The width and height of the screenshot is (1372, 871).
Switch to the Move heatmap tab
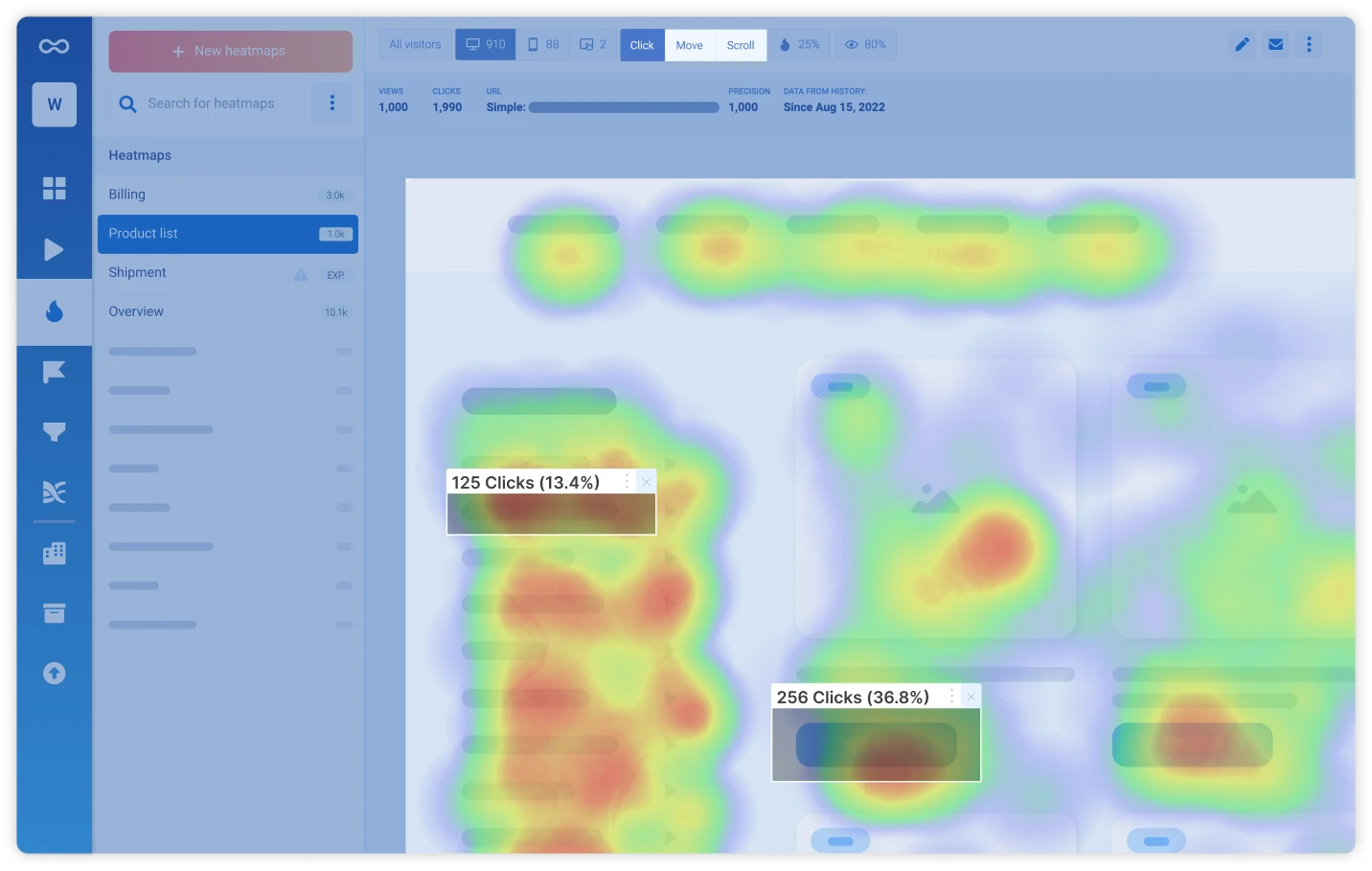coord(689,45)
